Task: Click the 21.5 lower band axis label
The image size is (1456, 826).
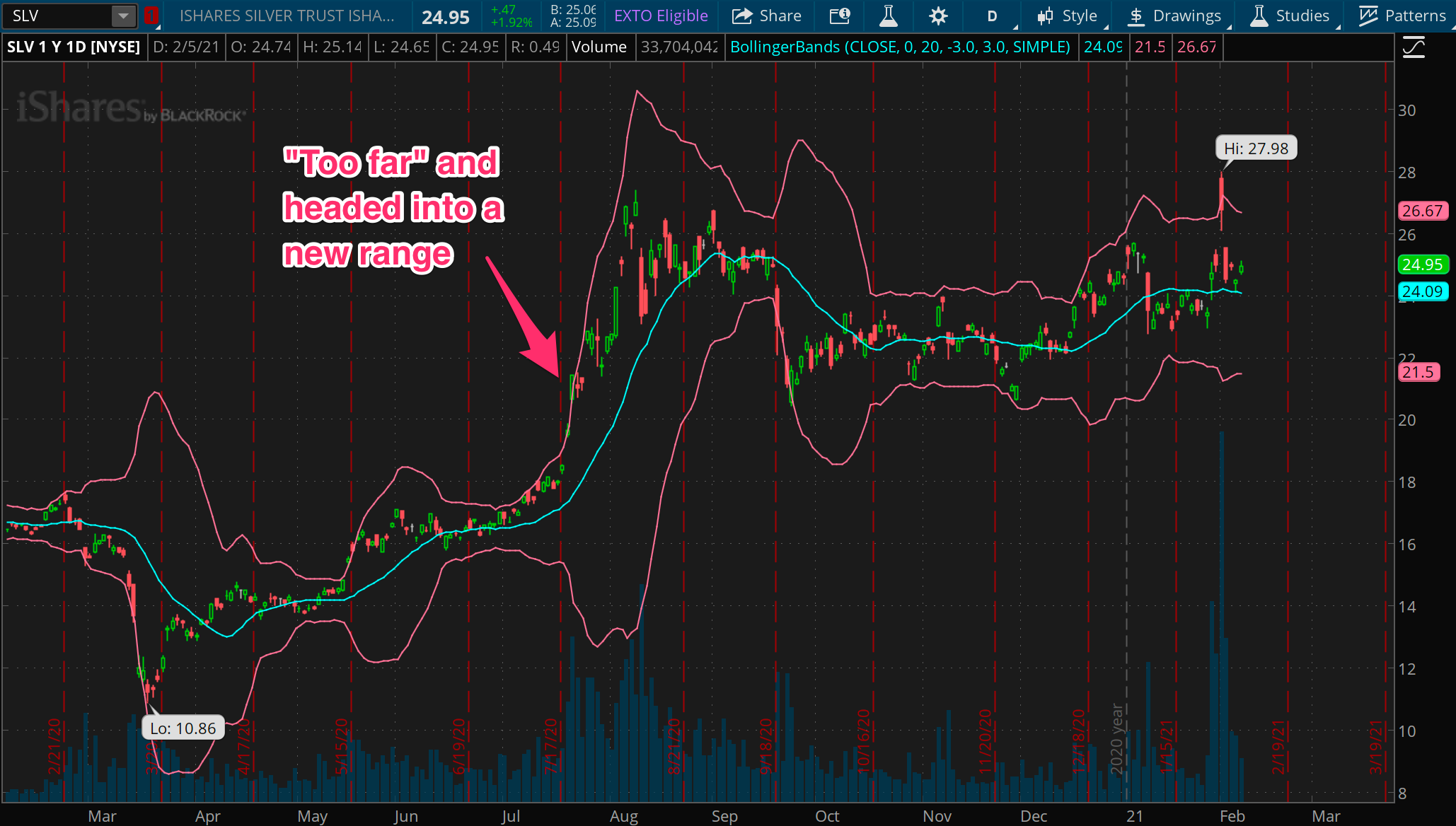Action: [1419, 372]
